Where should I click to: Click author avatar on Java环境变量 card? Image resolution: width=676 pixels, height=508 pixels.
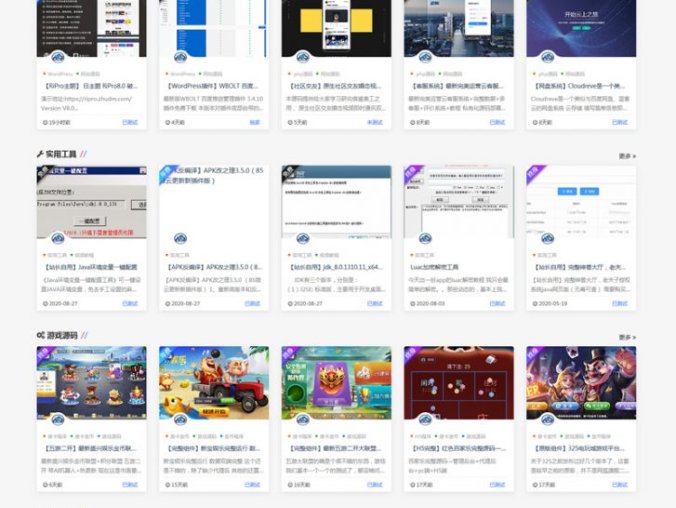58,238
